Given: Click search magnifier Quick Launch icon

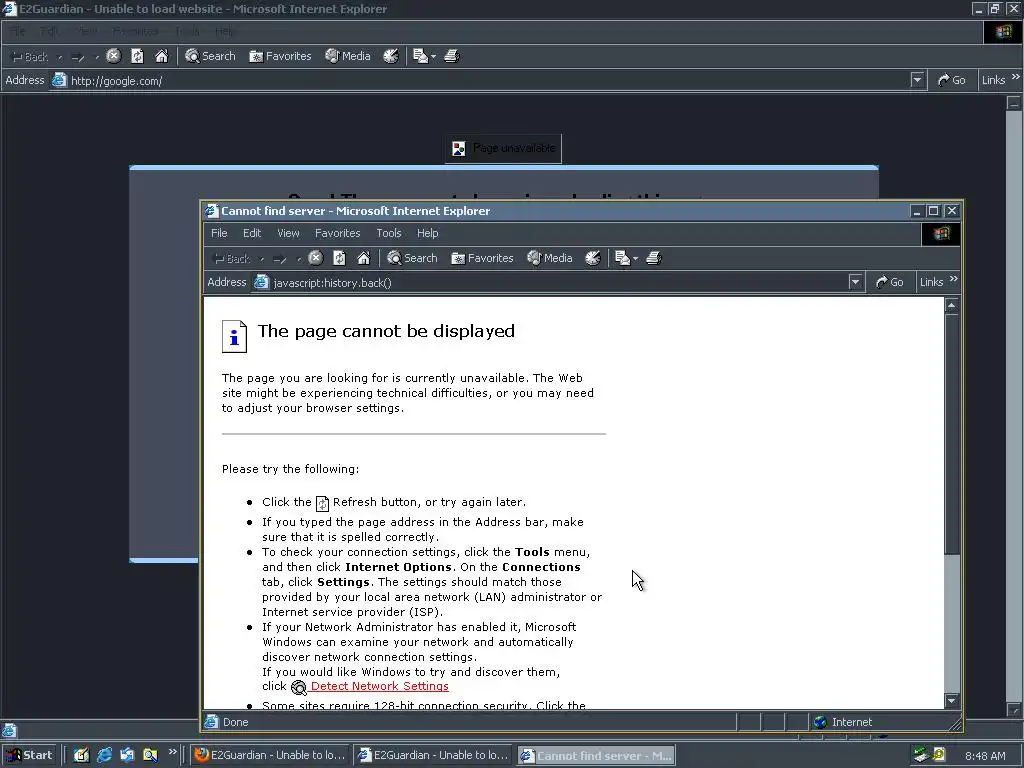Looking at the screenshot, I should click(150, 755).
